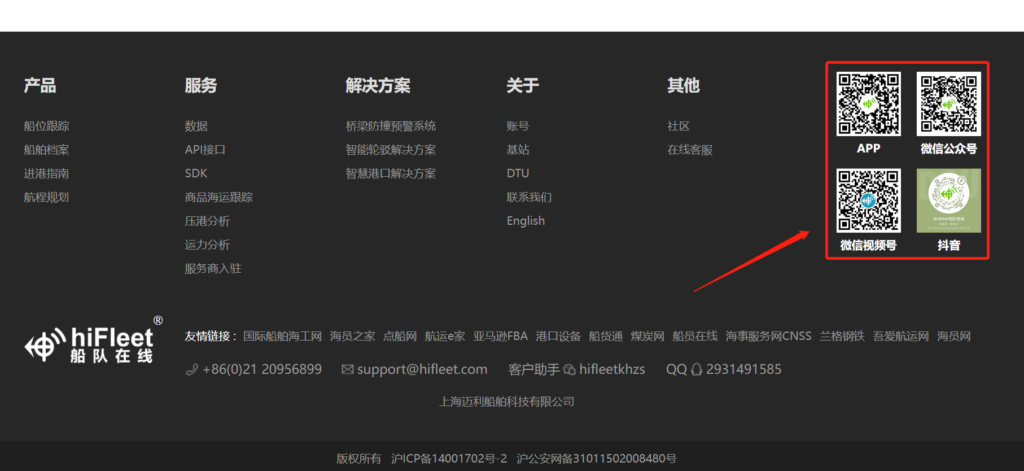The height and width of the screenshot is (471, 1024).
Task: Open 智慧港口解决方案 link
Action: [391, 173]
